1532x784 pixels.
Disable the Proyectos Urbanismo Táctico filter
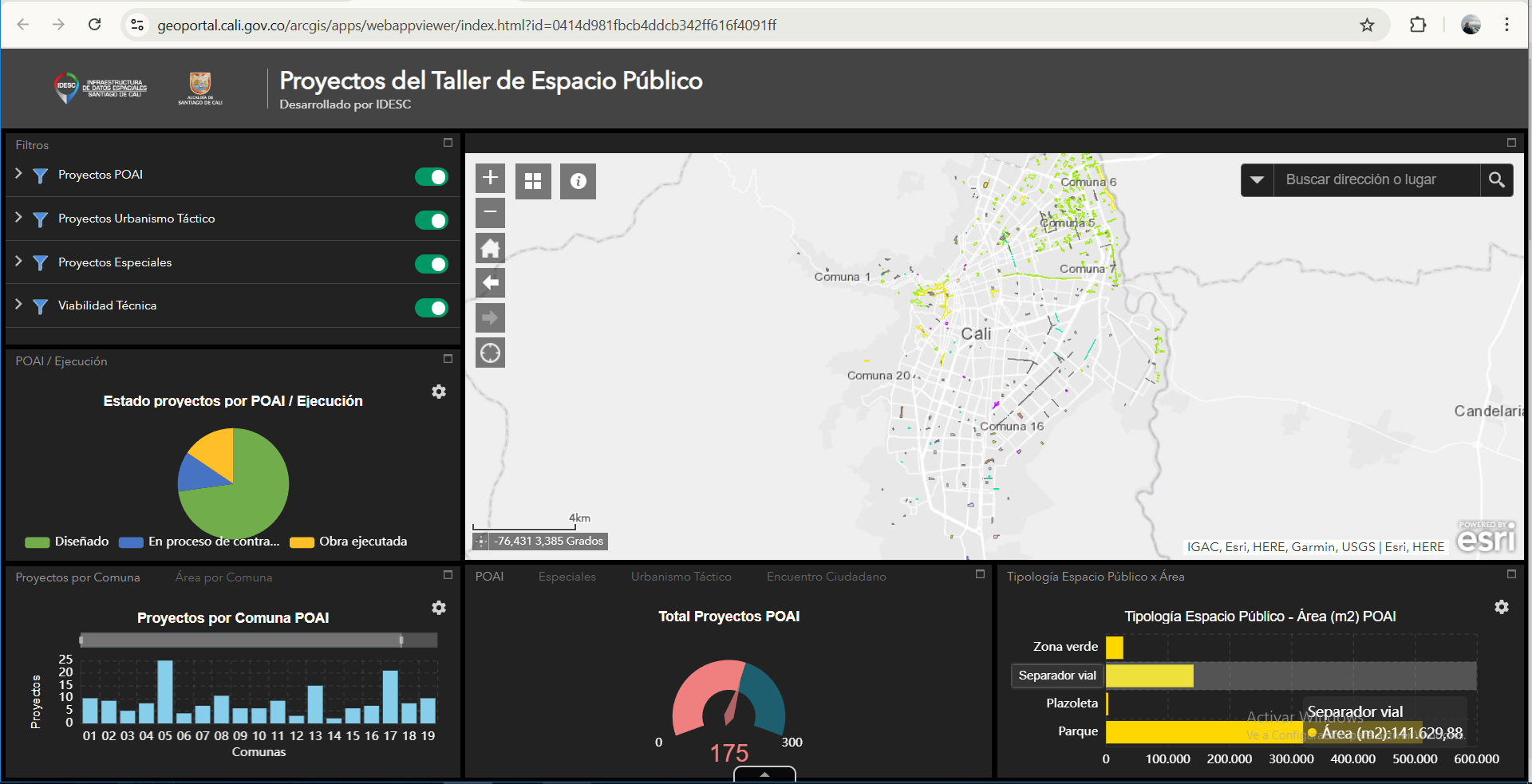click(432, 220)
